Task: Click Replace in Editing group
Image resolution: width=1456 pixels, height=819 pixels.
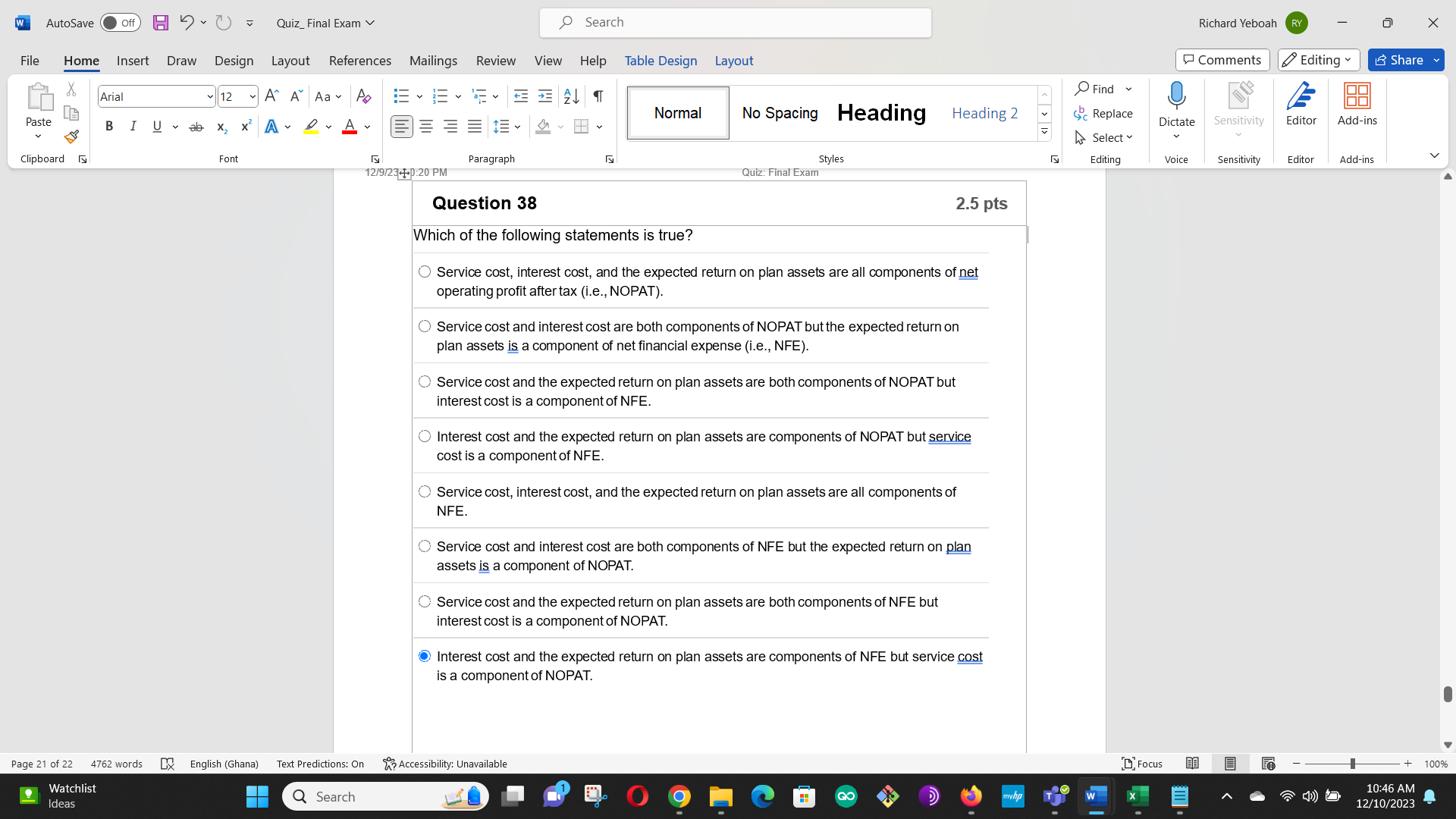Action: (x=1103, y=113)
